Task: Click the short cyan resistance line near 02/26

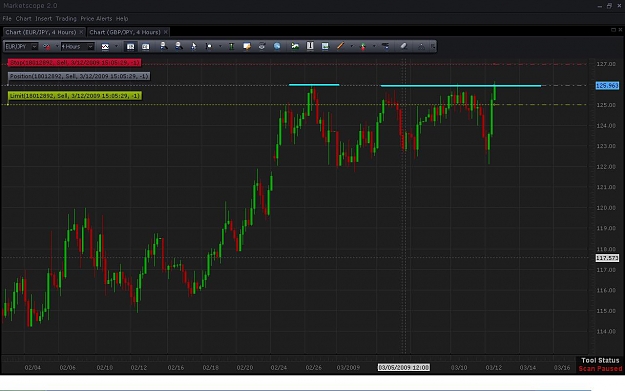Action: tap(314, 84)
